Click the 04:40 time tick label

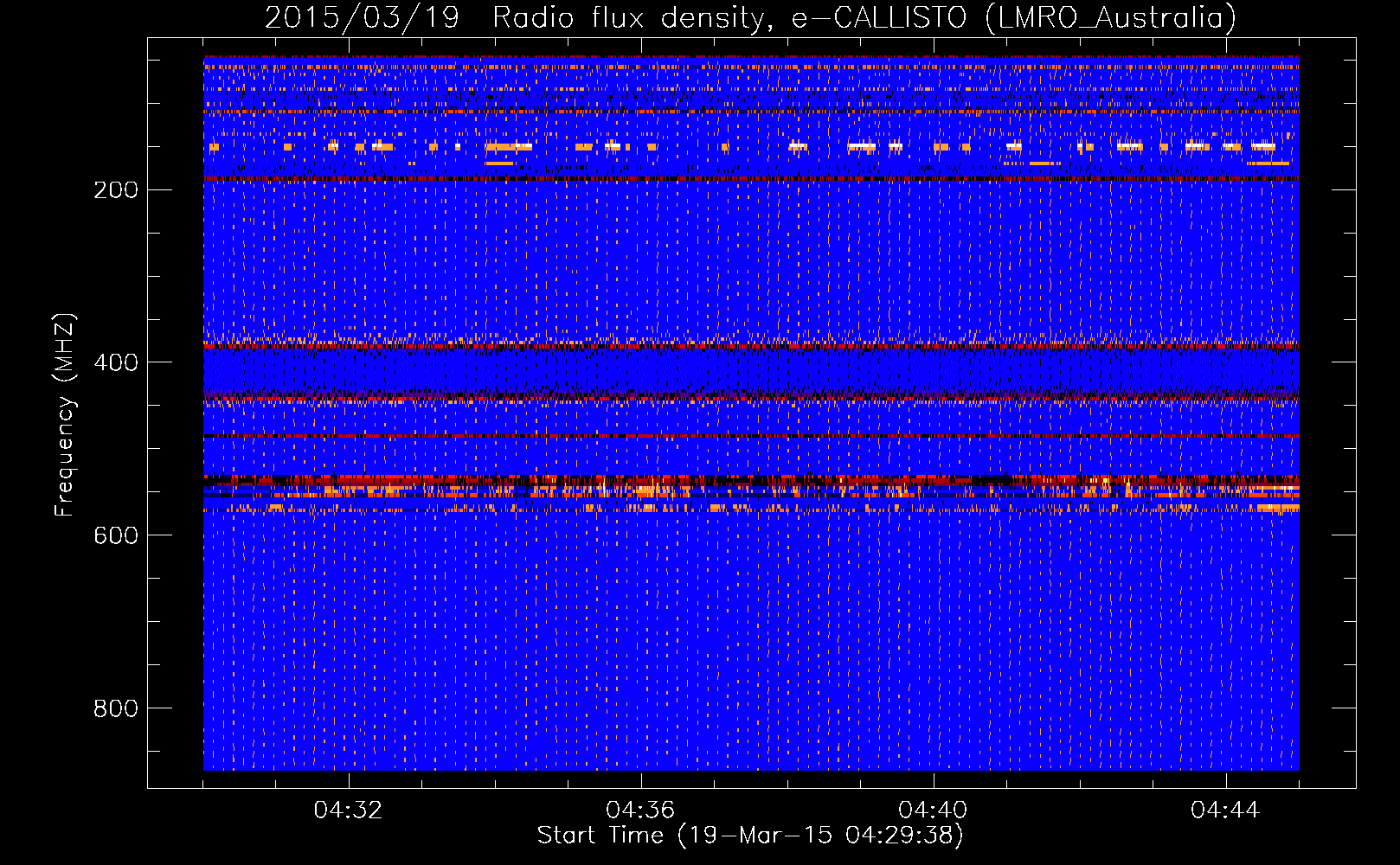pos(934,810)
